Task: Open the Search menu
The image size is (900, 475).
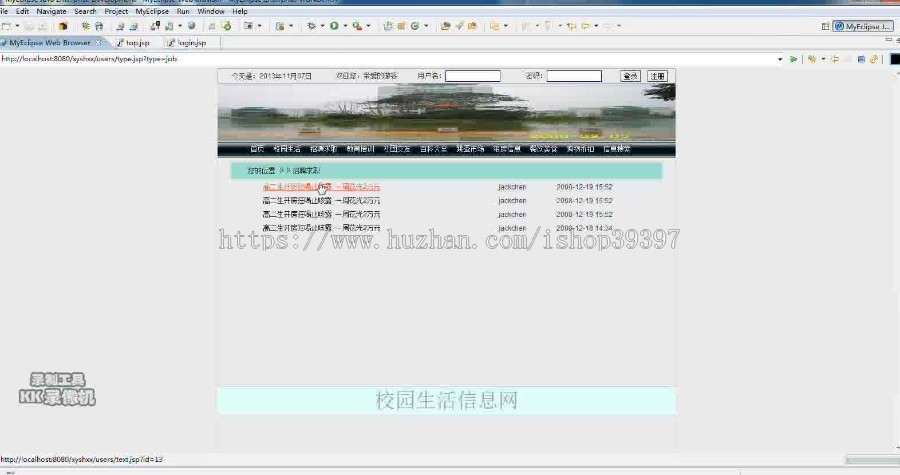Action: click(x=85, y=11)
